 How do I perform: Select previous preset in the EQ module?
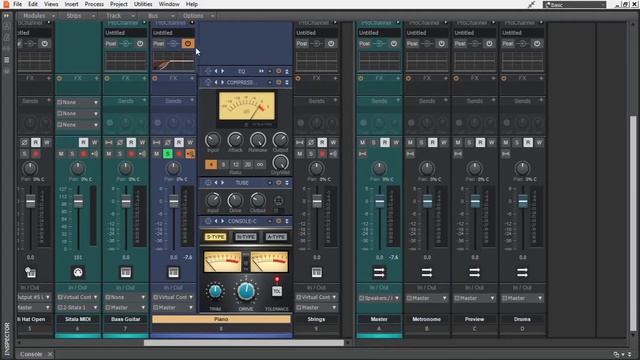point(216,71)
